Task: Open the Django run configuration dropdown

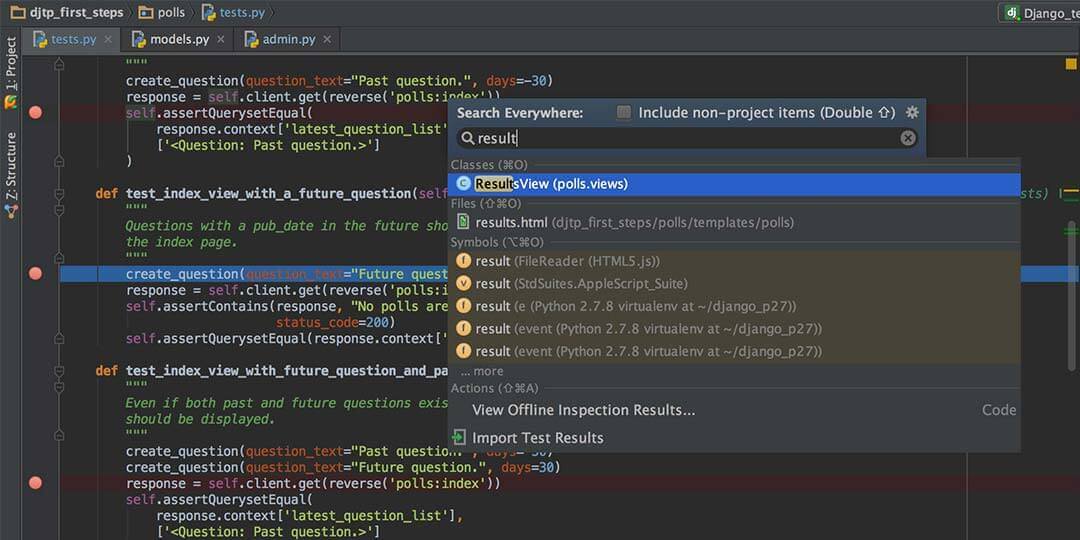Action: (1038, 13)
